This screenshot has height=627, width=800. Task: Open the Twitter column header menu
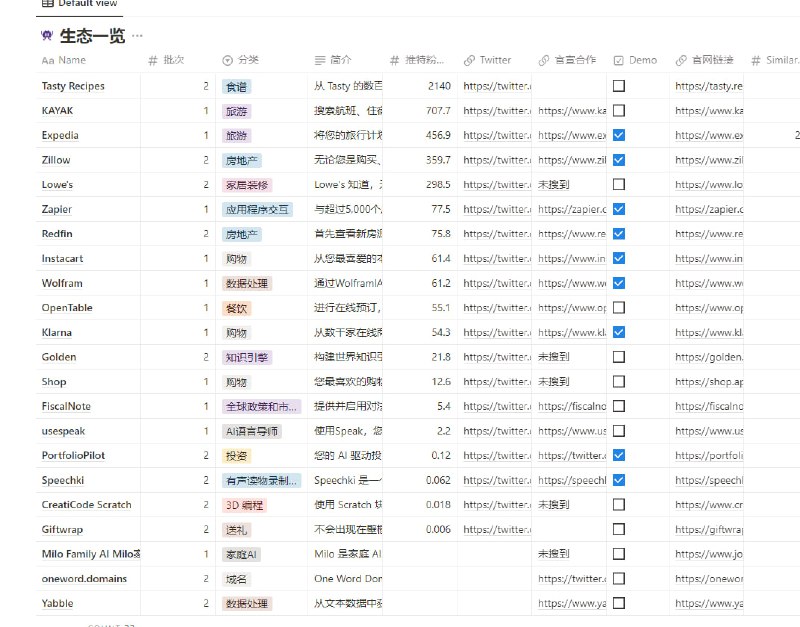pos(495,60)
